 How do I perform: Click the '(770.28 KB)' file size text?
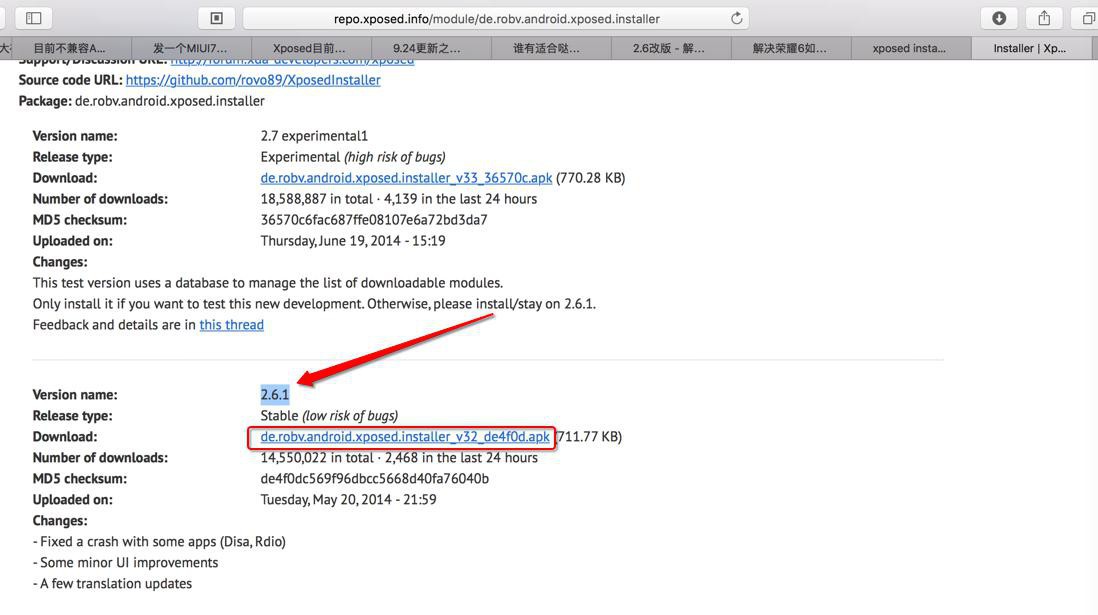pyautogui.click(x=590, y=178)
